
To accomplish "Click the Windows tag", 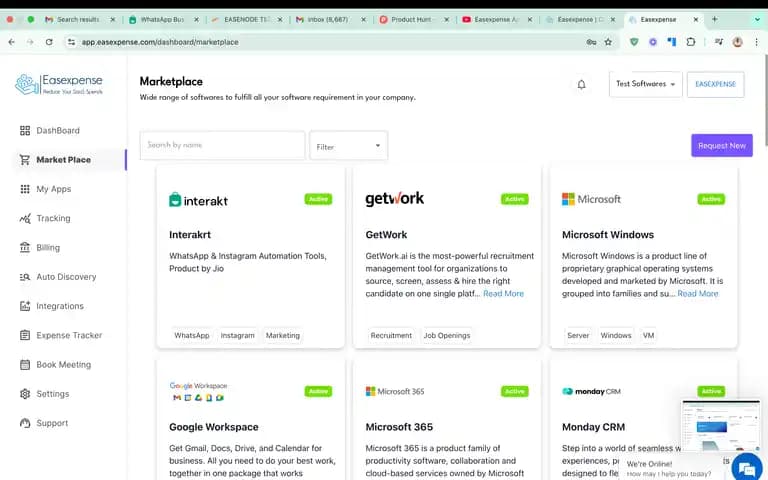I will [616, 336].
